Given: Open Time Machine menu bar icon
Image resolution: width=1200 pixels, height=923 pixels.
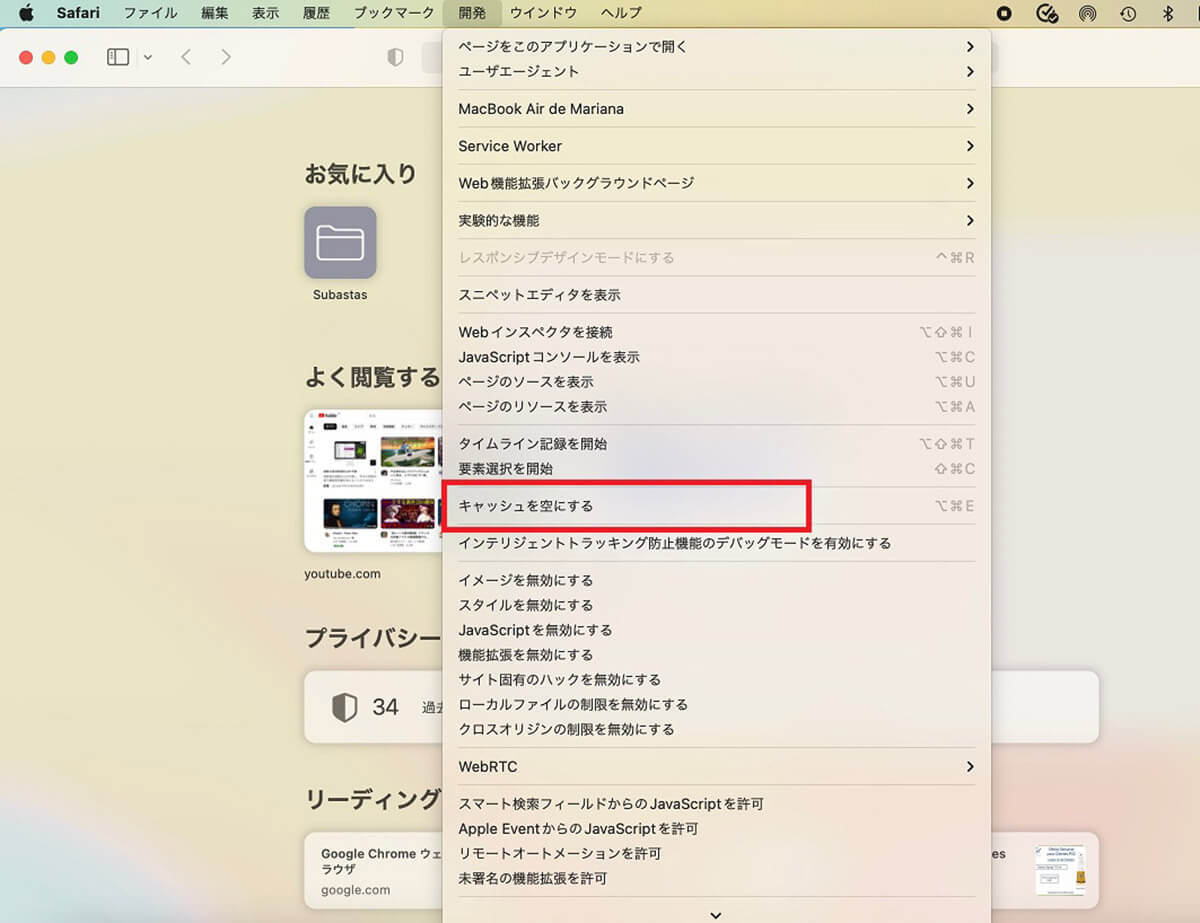Looking at the screenshot, I should pos(1128,13).
